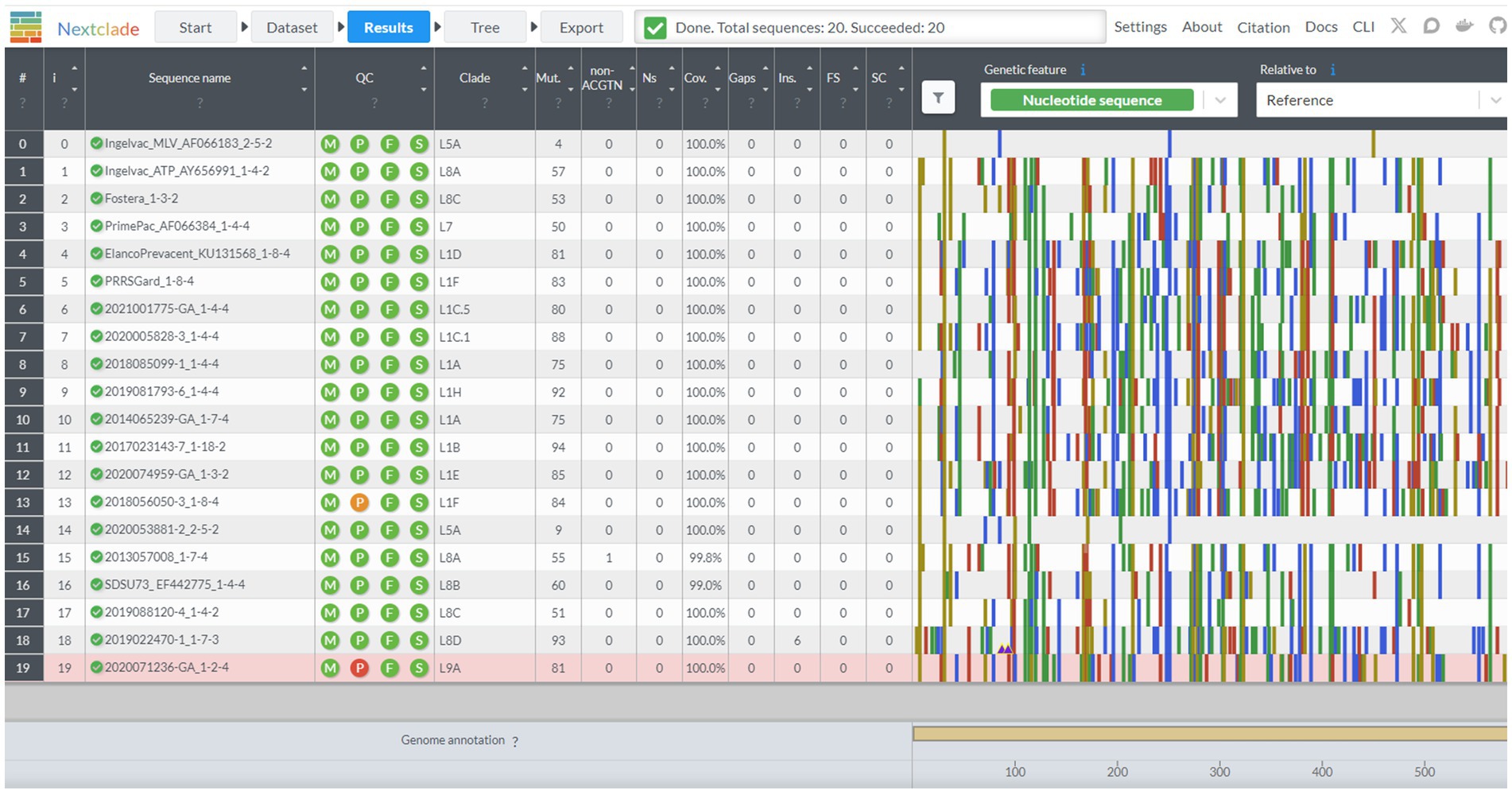
Task: Sort by Gaps column arrows
Action: pyautogui.click(x=765, y=79)
